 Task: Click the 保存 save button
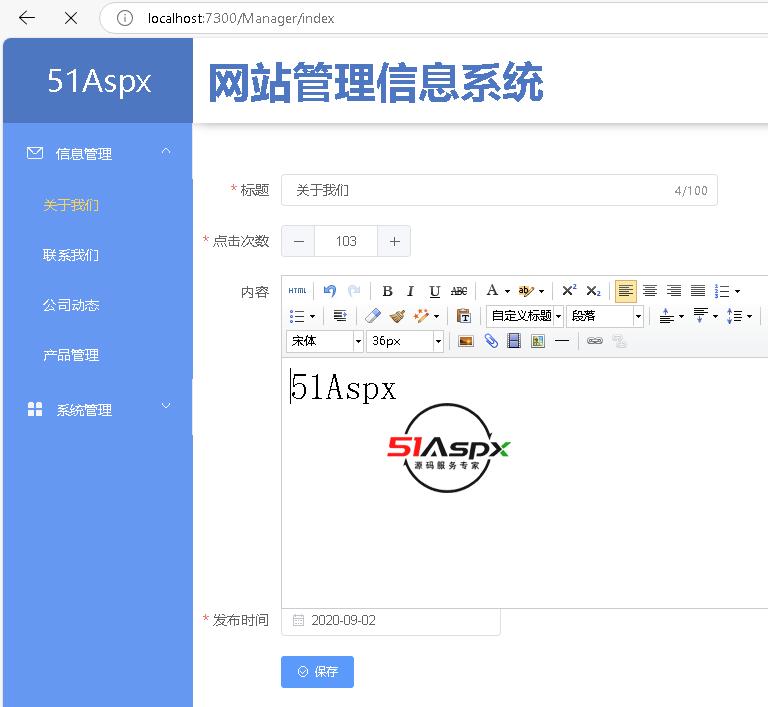click(x=317, y=672)
